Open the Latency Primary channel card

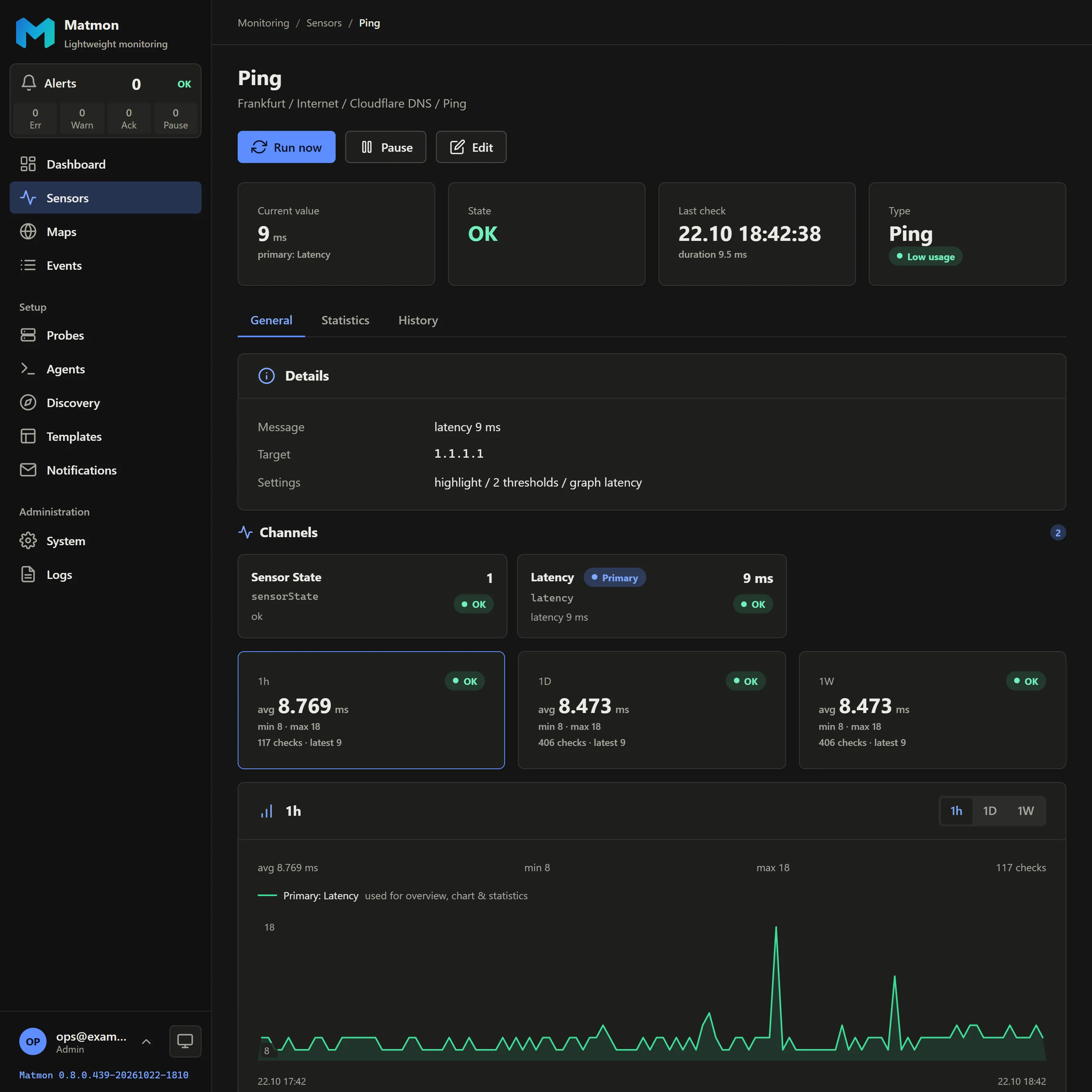[652, 596]
